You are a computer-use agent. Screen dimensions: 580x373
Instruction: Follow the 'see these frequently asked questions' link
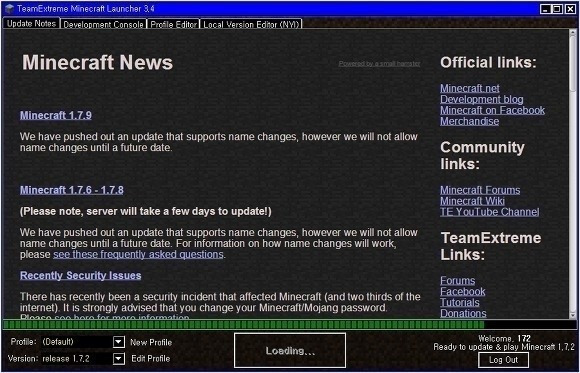138,255
